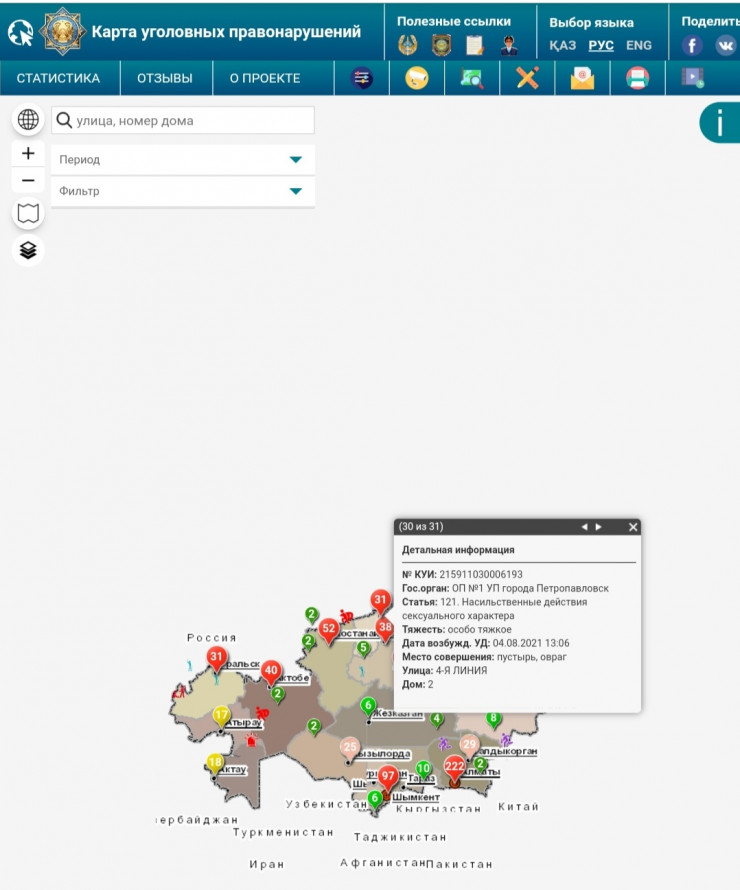The image size is (740, 890).
Task: Open the map search magnifier tool
Action: tap(472, 78)
